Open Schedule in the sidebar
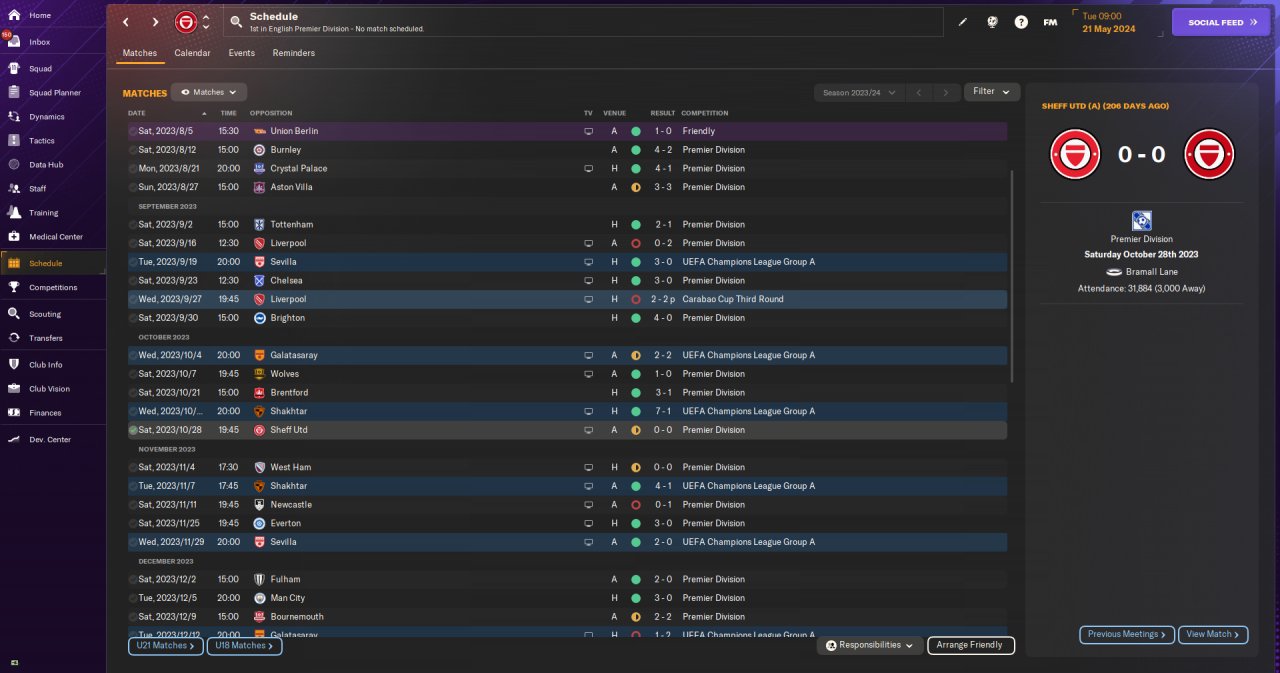The height and width of the screenshot is (673, 1280). tap(53, 263)
